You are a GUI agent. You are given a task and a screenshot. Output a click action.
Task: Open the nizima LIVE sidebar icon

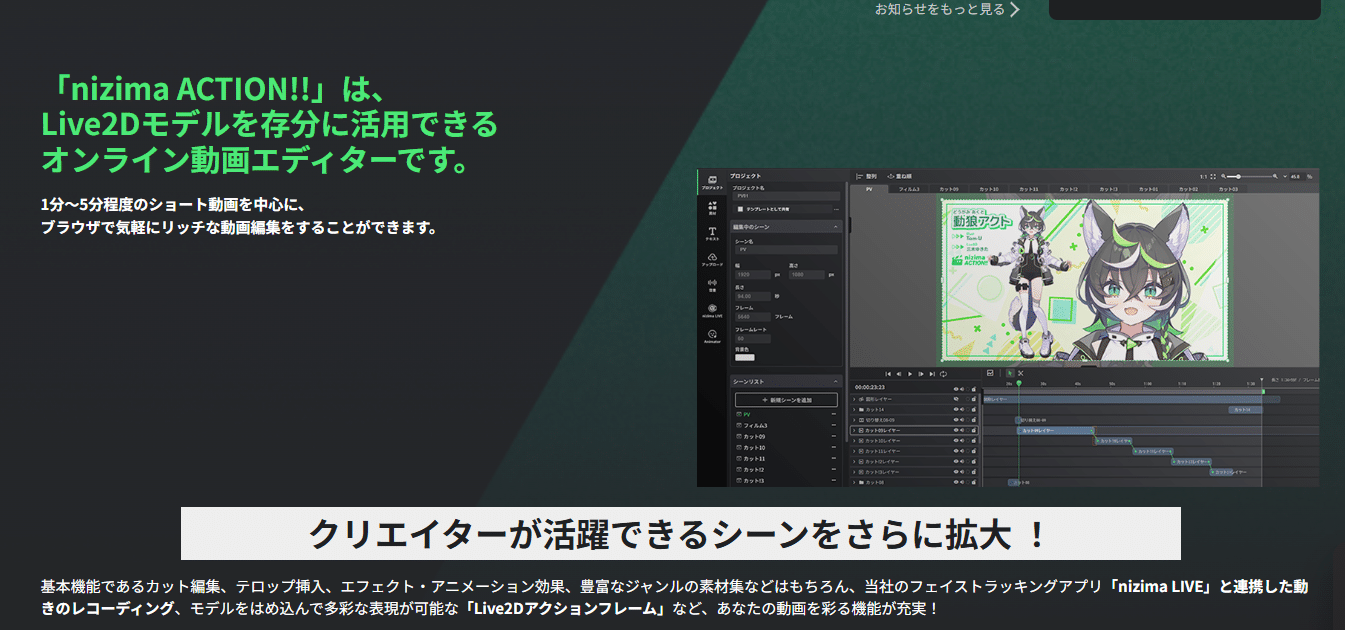tap(712, 311)
